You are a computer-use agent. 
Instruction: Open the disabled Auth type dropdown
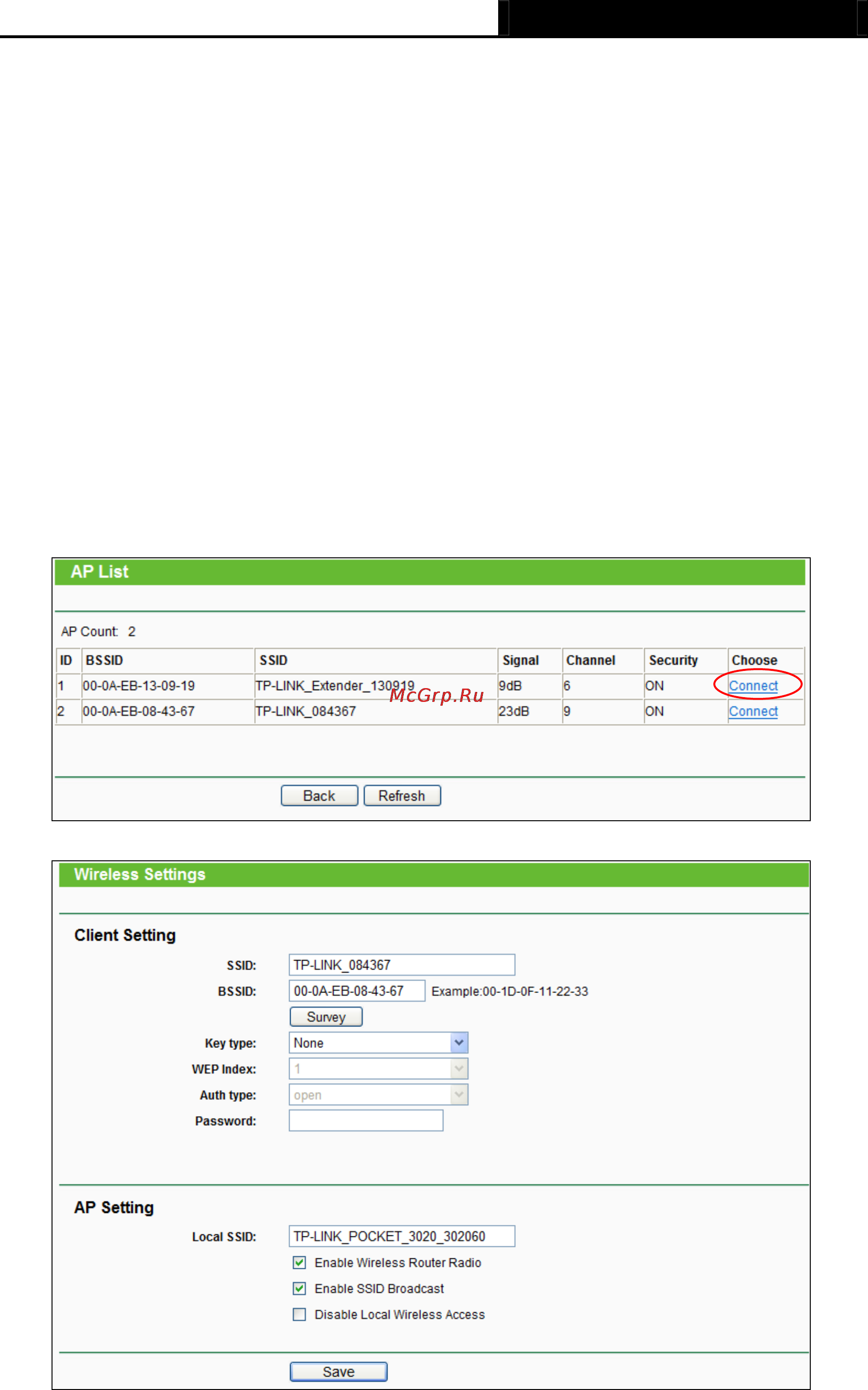tap(378, 1095)
